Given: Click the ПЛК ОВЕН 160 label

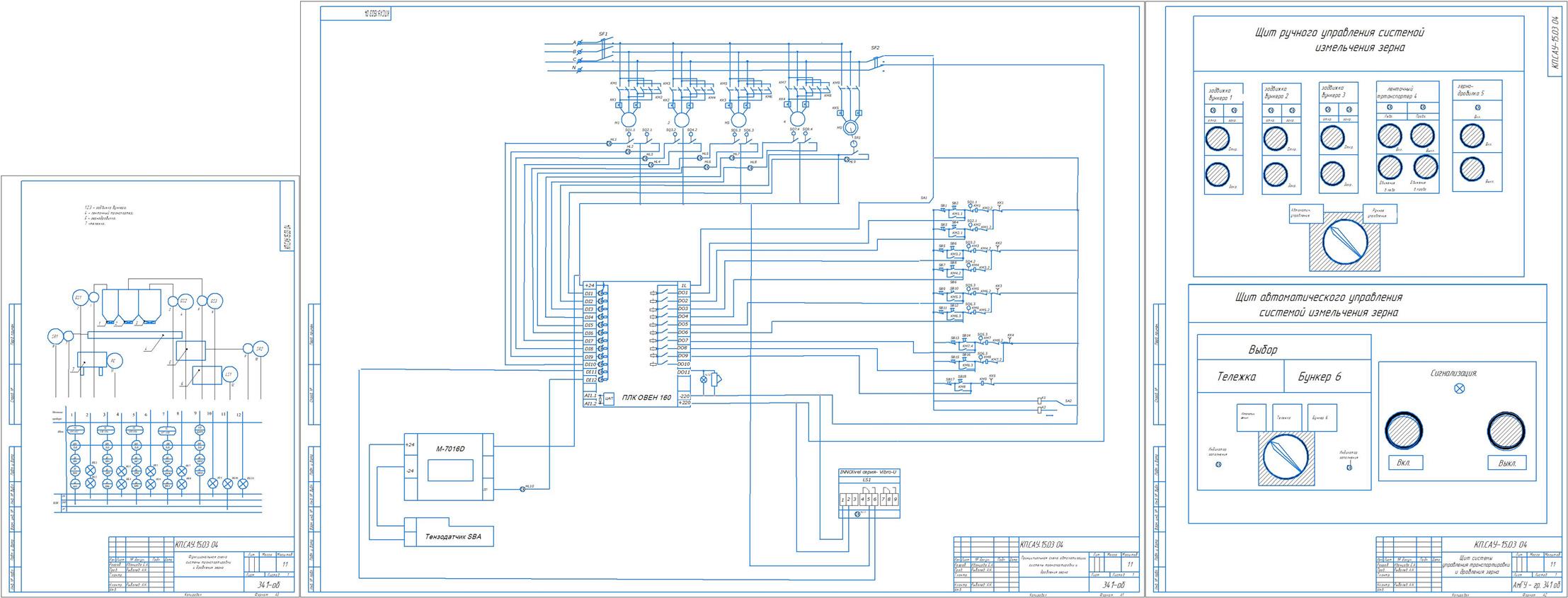Looking at the screenshot, I should point(646,398).
